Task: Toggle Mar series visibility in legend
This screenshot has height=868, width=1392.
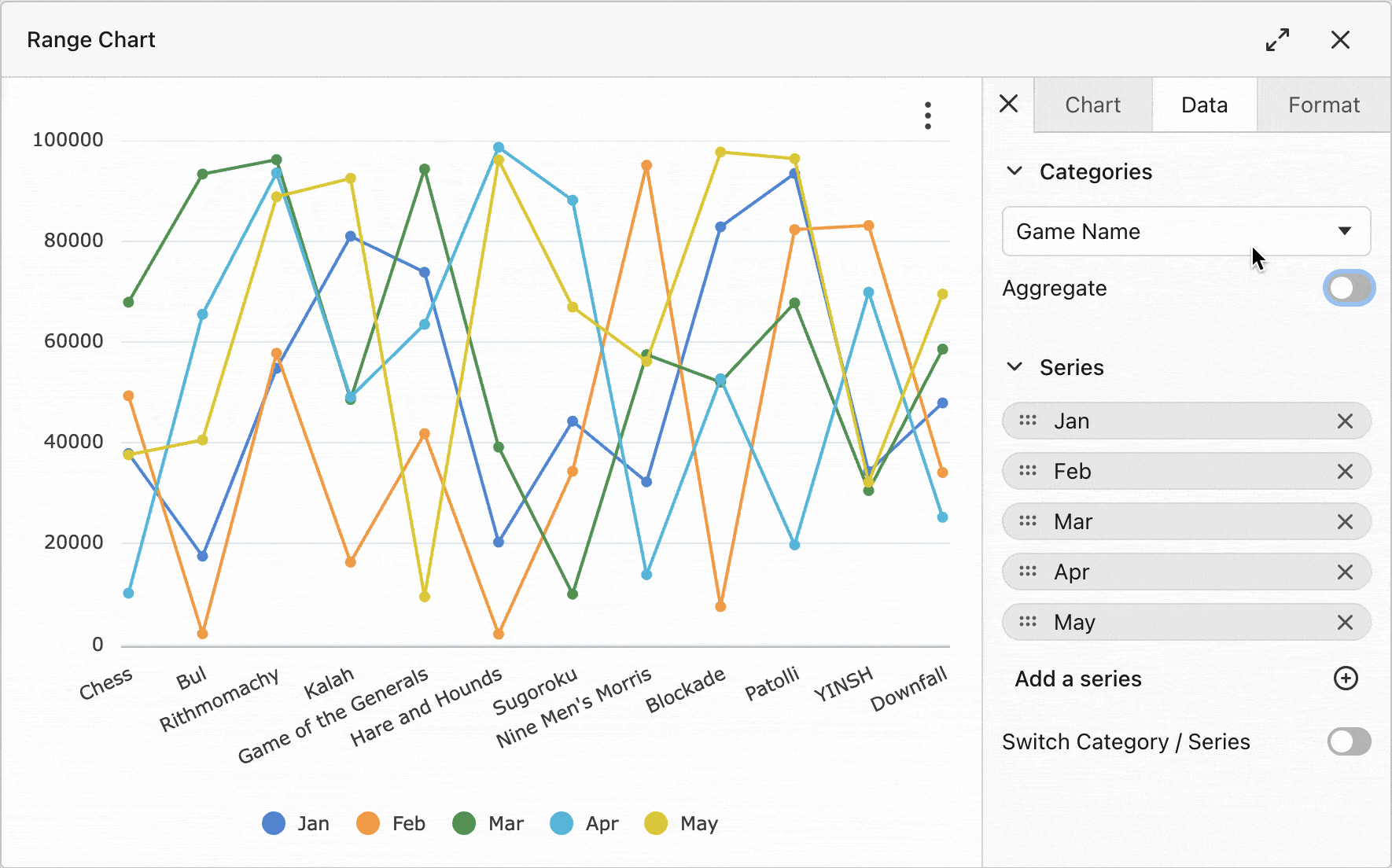Action: tap(488, 823)
